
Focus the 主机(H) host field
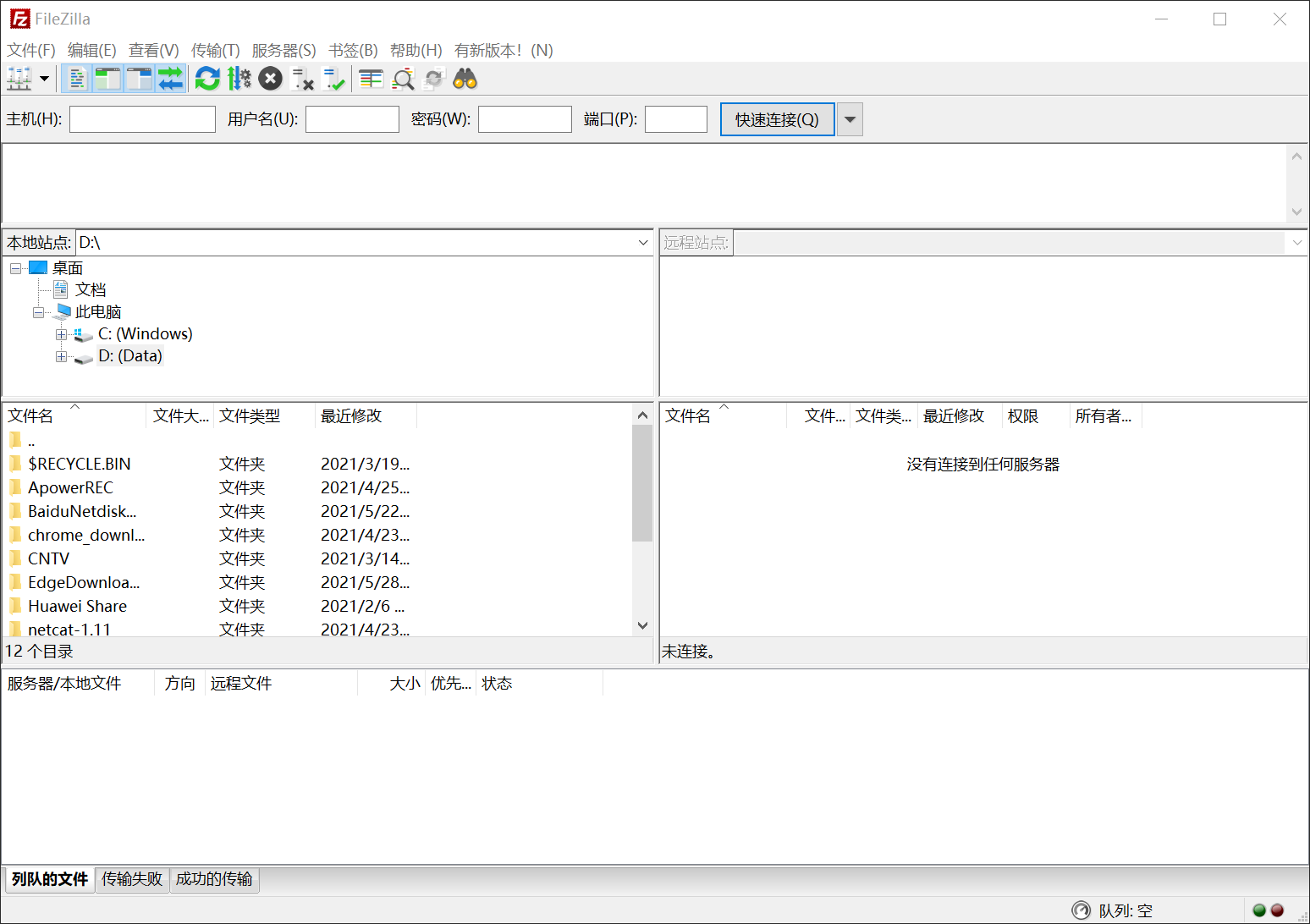(142, 119)
